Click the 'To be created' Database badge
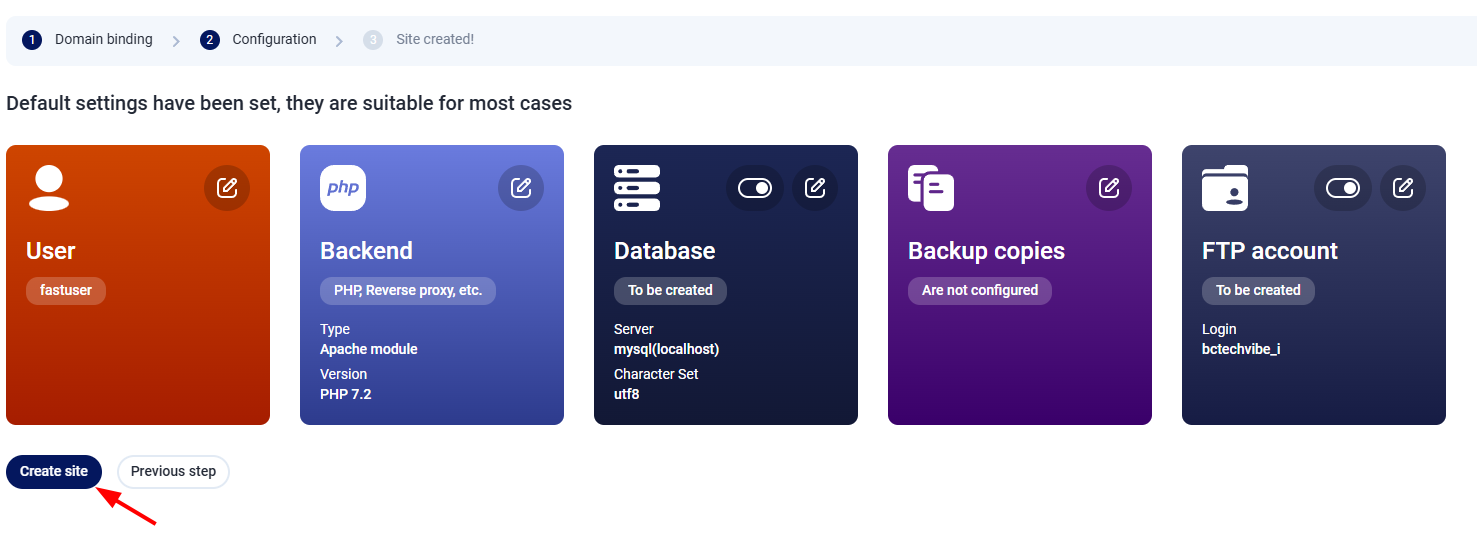Viewport: 1477px width, 537px height. pos(670,290)
